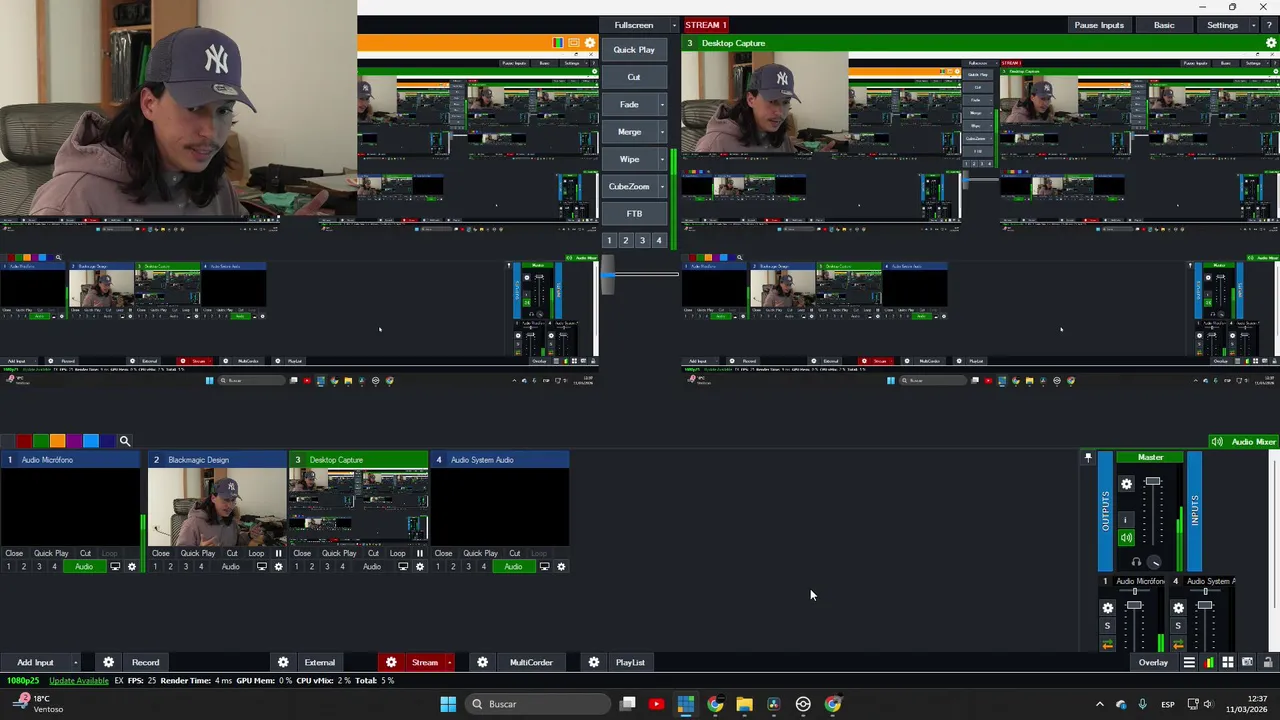Open Settings menu at top right
Image resolution: width=1280 pixels, height=720 pixels.
[1222, 25]
